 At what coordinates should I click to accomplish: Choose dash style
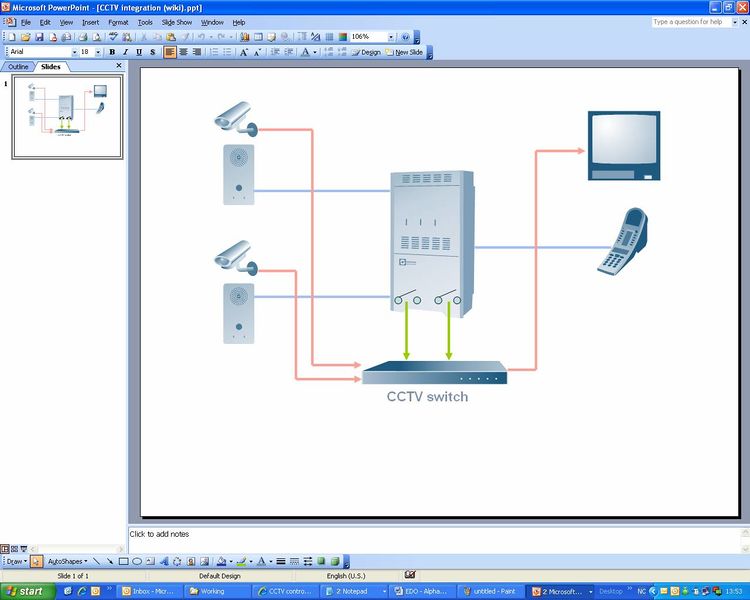[294, 561]
